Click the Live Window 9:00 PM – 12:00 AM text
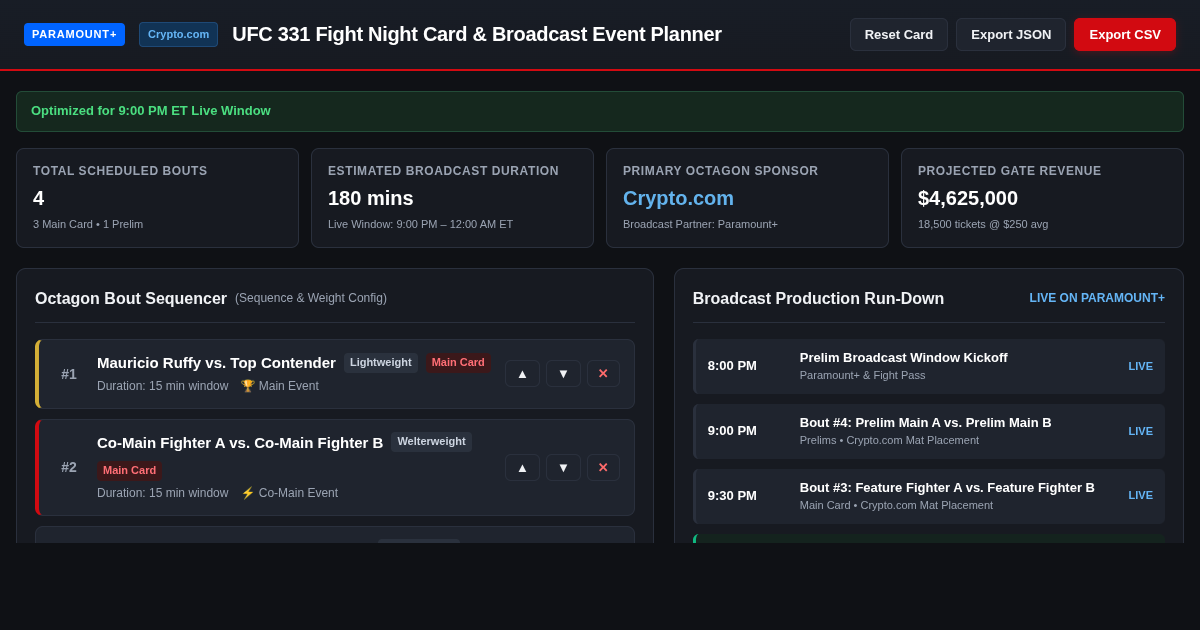The height and width of the screenshot is (630, 1200). (x=420, y=224)
